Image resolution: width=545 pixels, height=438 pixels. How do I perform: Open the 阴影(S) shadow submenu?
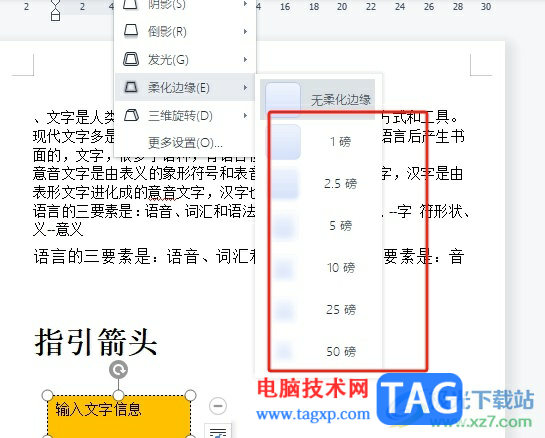click(x=185, y=5)
